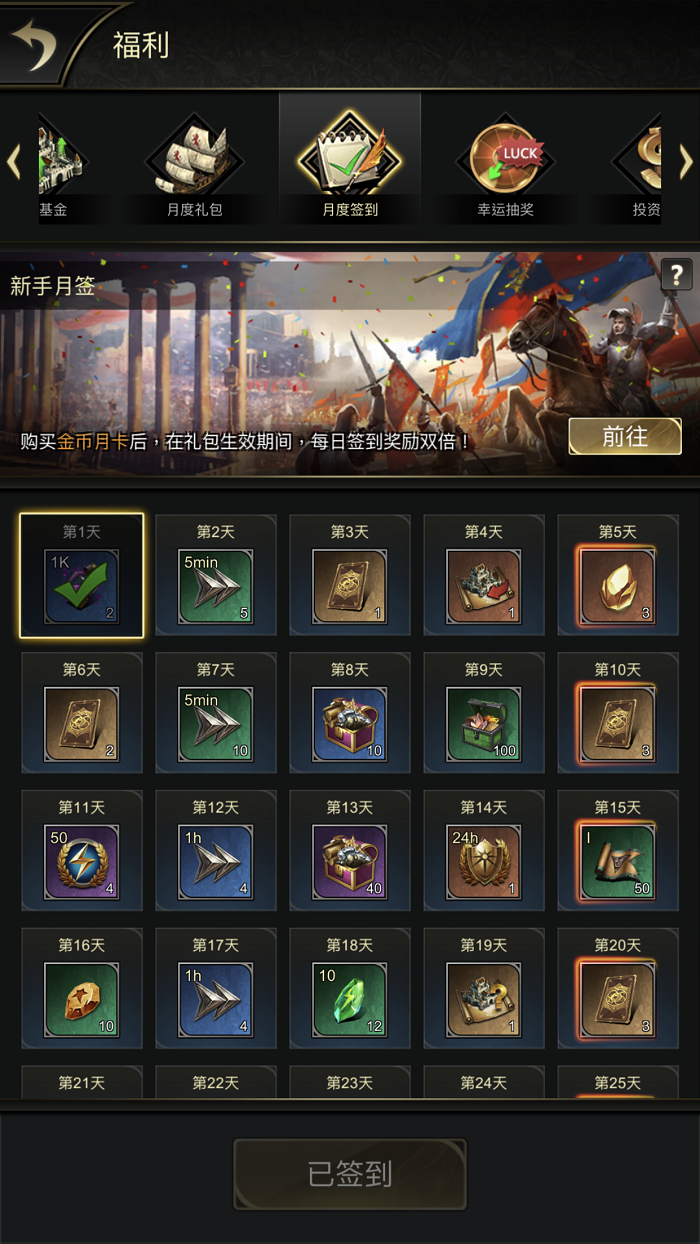Click the 已签到 button
This screenshot has width=700, height=1244.
(350, 1174)
